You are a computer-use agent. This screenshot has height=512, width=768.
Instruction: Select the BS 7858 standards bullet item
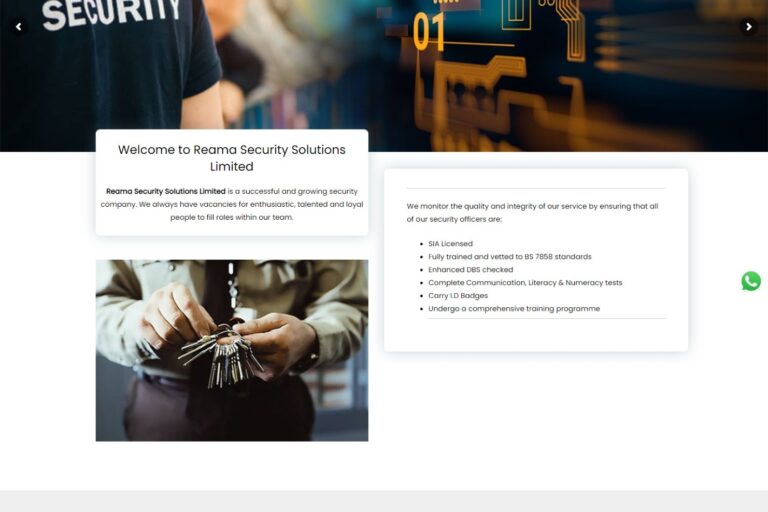point(510,256)
